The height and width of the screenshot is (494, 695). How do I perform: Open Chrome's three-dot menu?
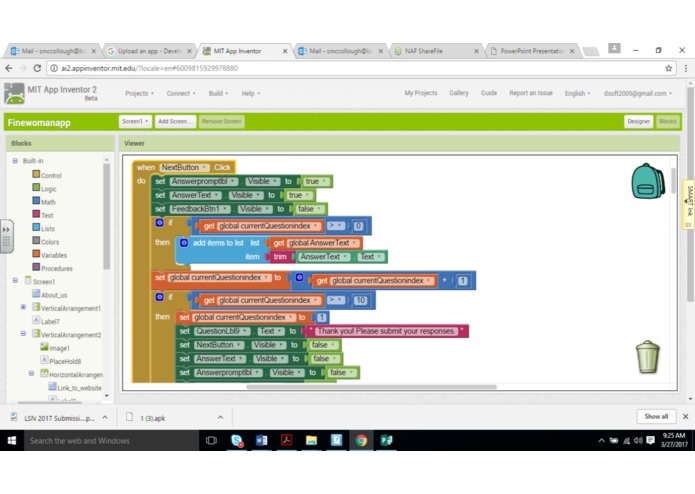[x=686, y=68]
